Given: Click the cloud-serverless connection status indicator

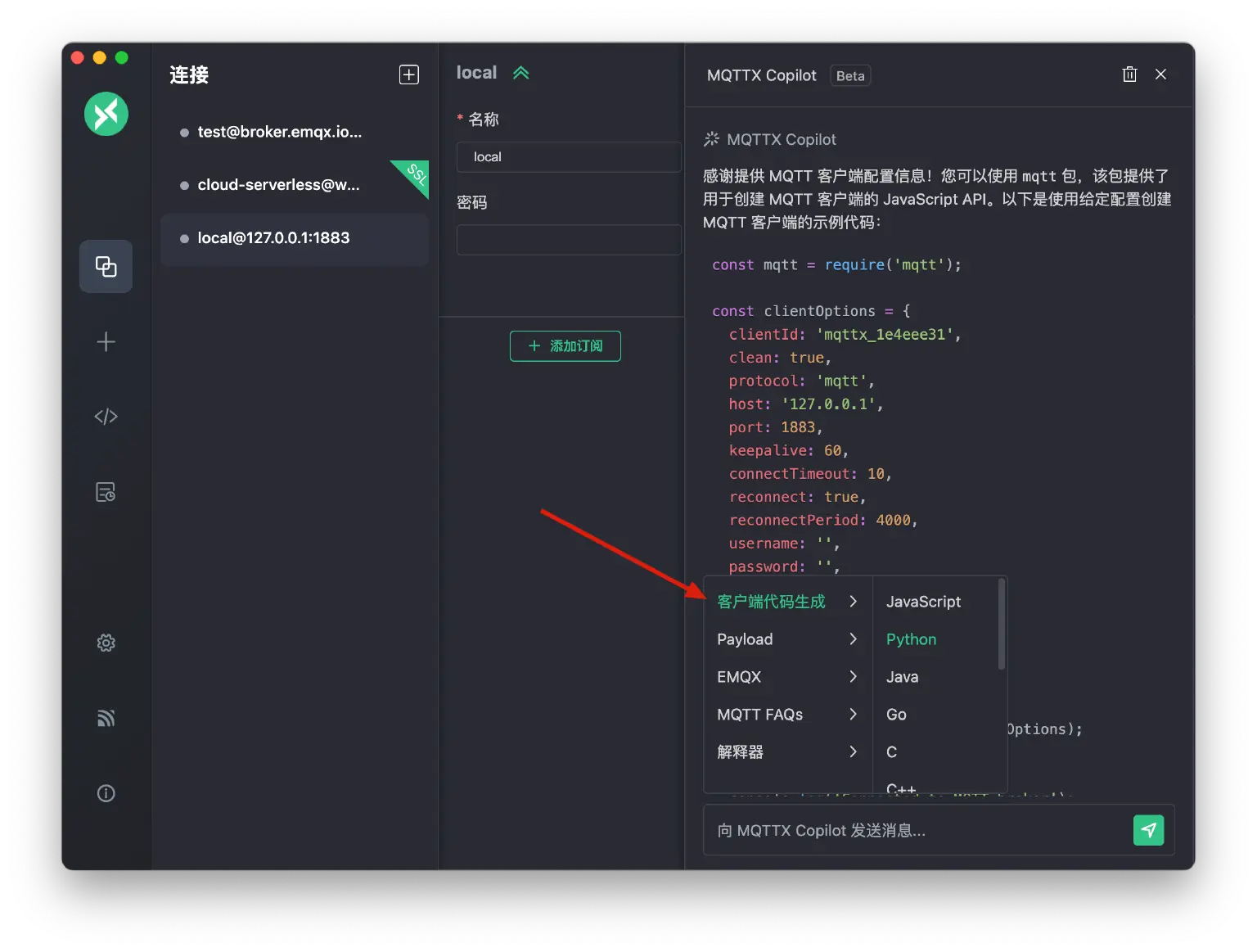Looking at the screenshot, I should tap(183, 185).
